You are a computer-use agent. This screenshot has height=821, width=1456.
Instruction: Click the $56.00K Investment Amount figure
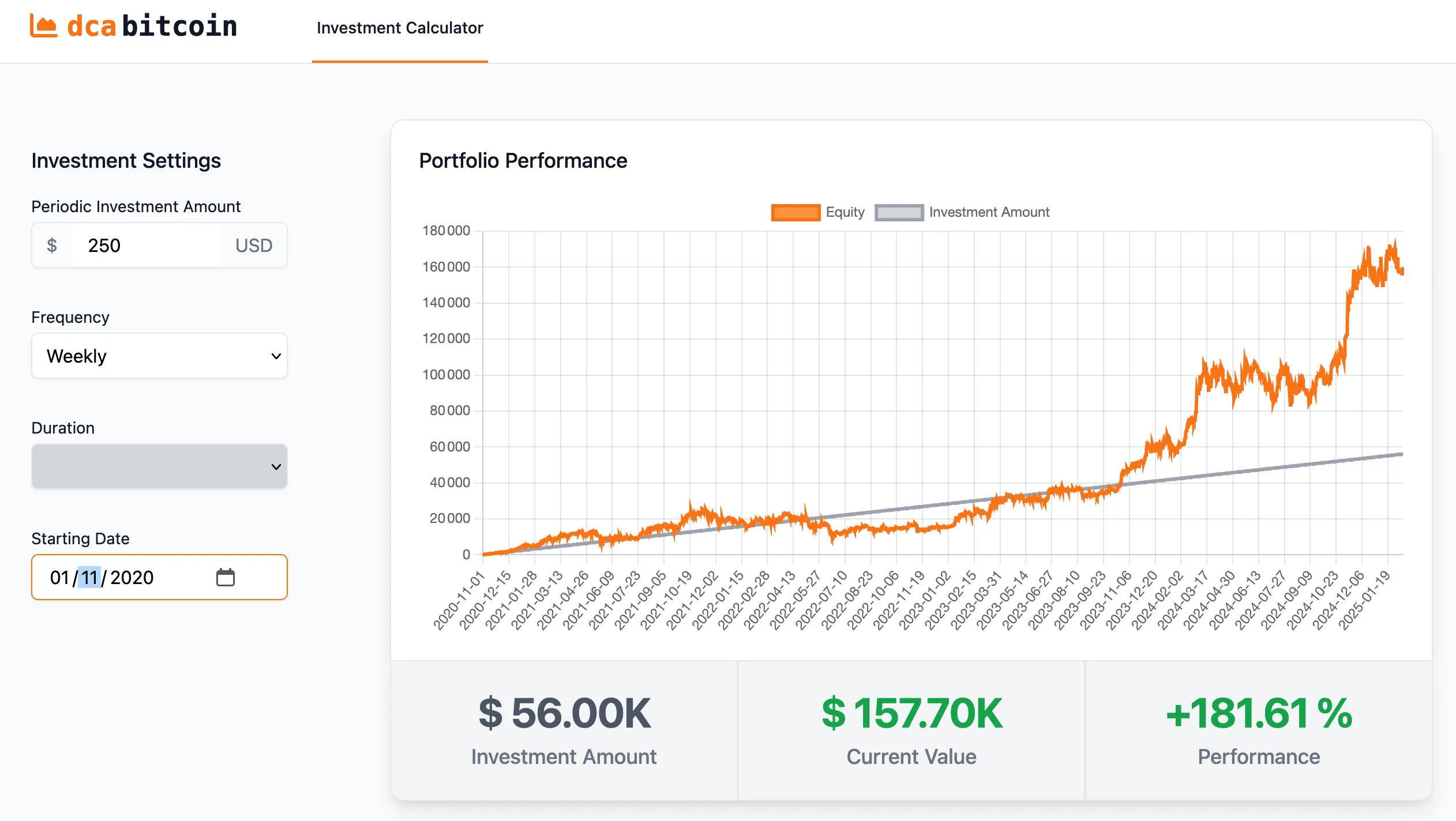click(564, 713)
